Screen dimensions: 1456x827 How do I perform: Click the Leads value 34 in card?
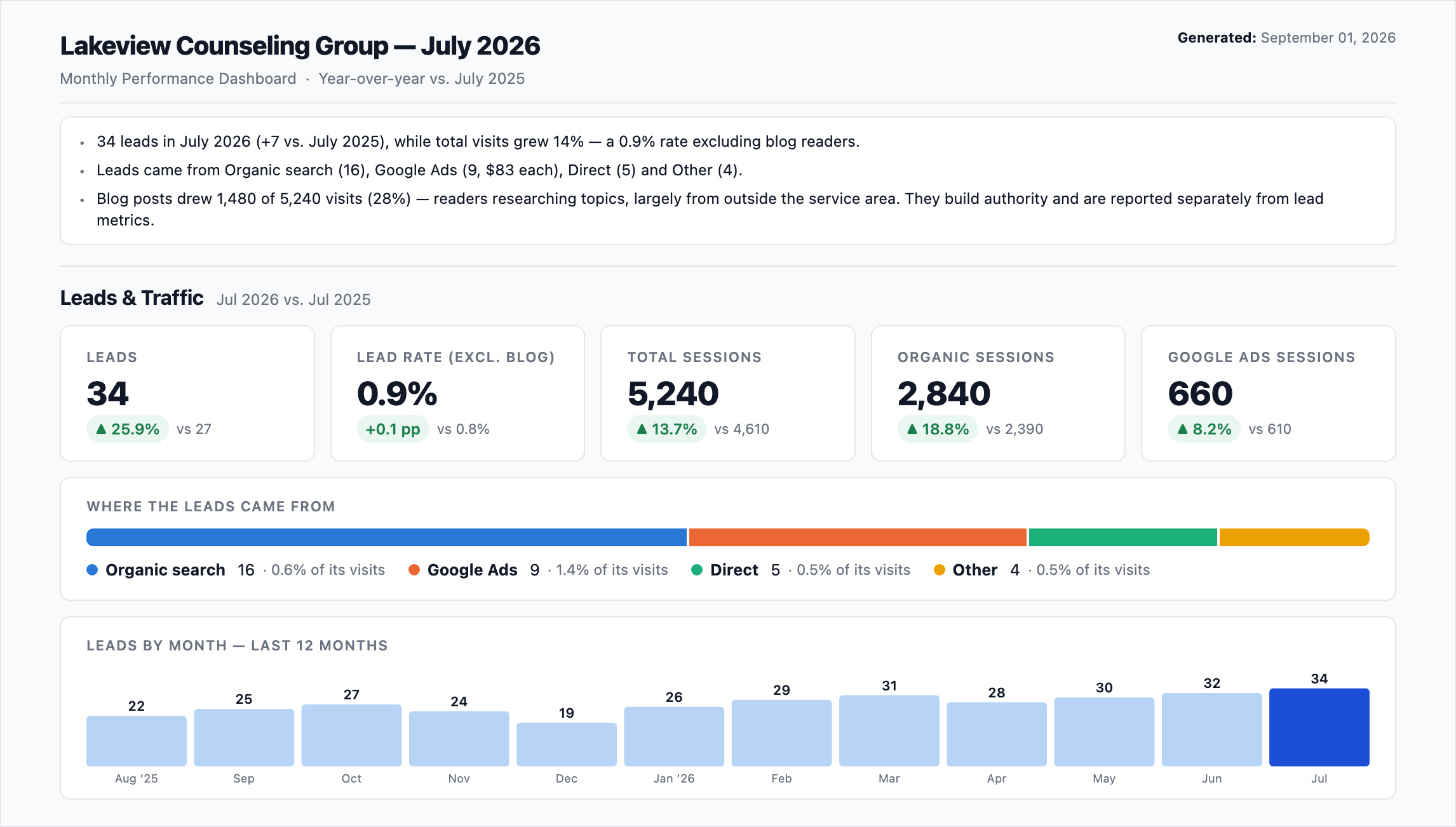click(108, 393)
